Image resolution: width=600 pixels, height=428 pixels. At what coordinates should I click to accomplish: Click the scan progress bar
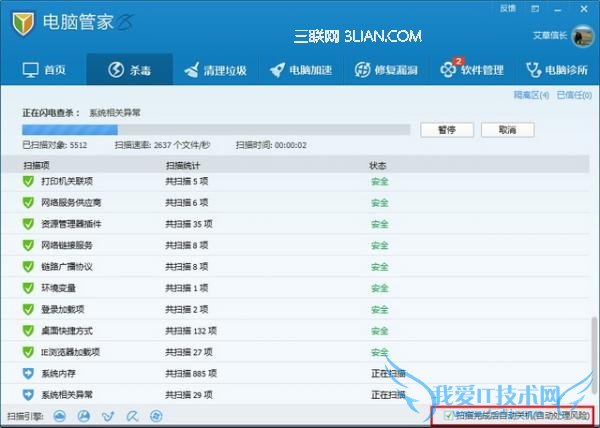pos(216,130)
